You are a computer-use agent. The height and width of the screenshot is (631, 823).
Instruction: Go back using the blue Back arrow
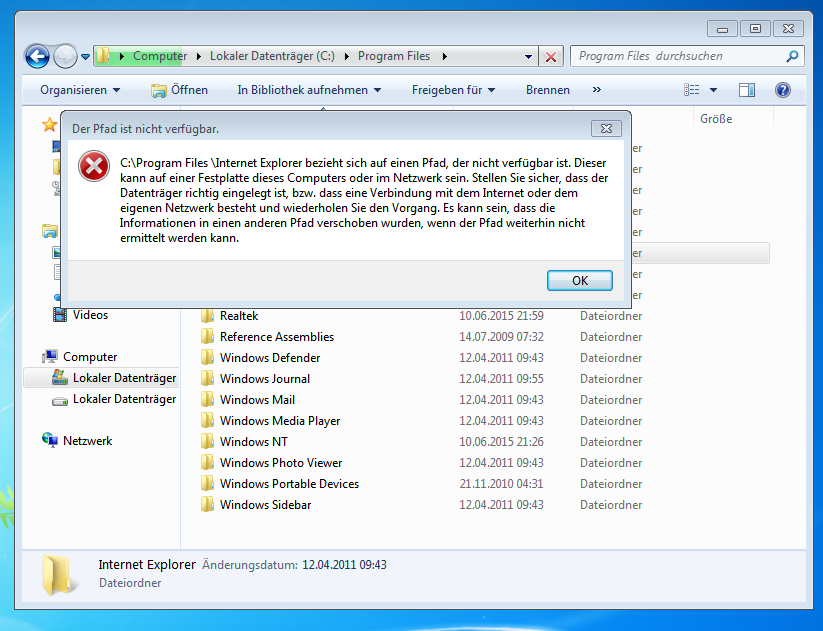37,56
